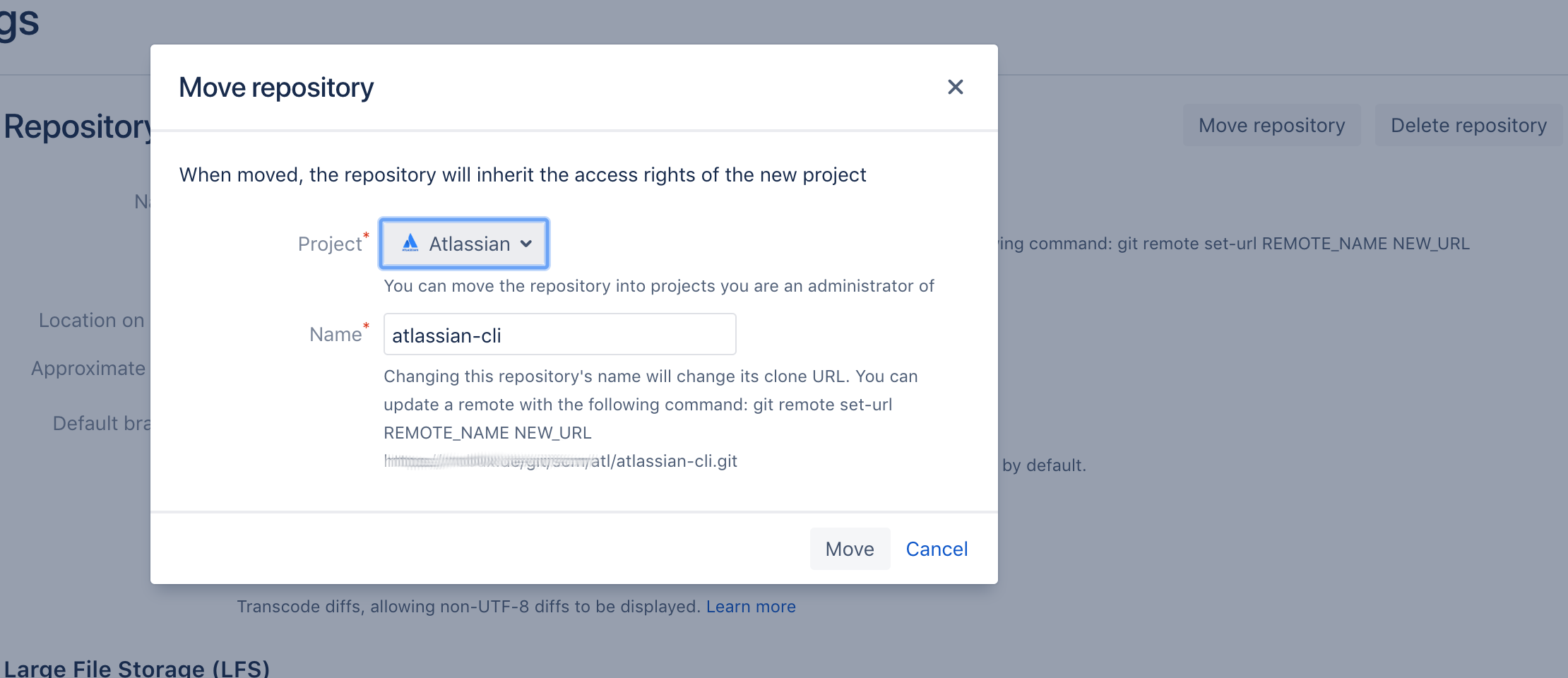Click the access rights notice text
Viewport: 1568px width, 678px height.
click(x=523, y=174)
